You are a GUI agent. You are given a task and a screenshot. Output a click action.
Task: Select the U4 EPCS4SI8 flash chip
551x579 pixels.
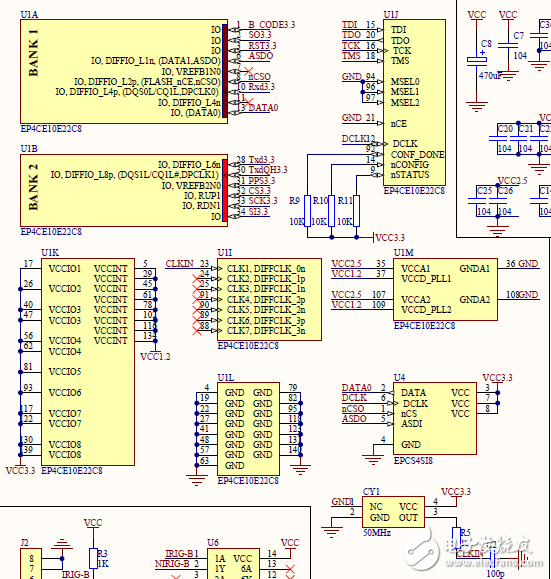click(x=435, y=418)
